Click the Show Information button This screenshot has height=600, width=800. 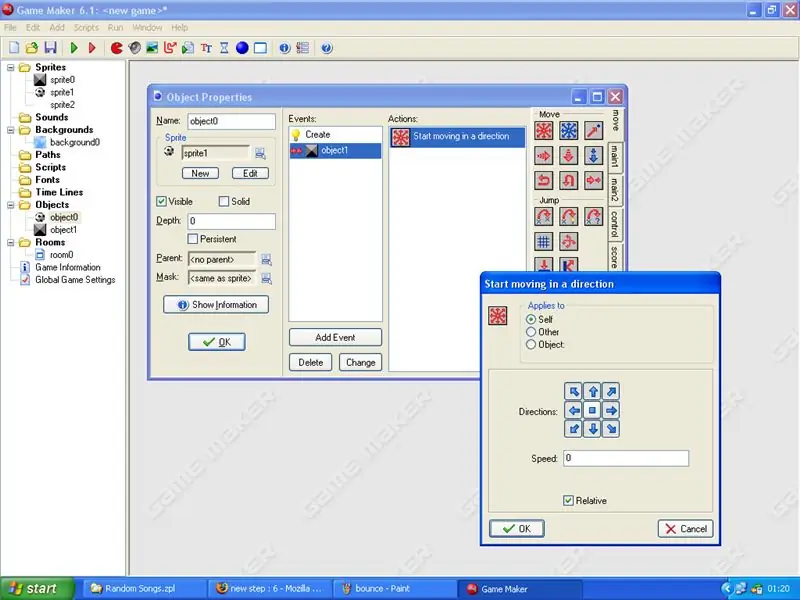[x=216, y=305]
